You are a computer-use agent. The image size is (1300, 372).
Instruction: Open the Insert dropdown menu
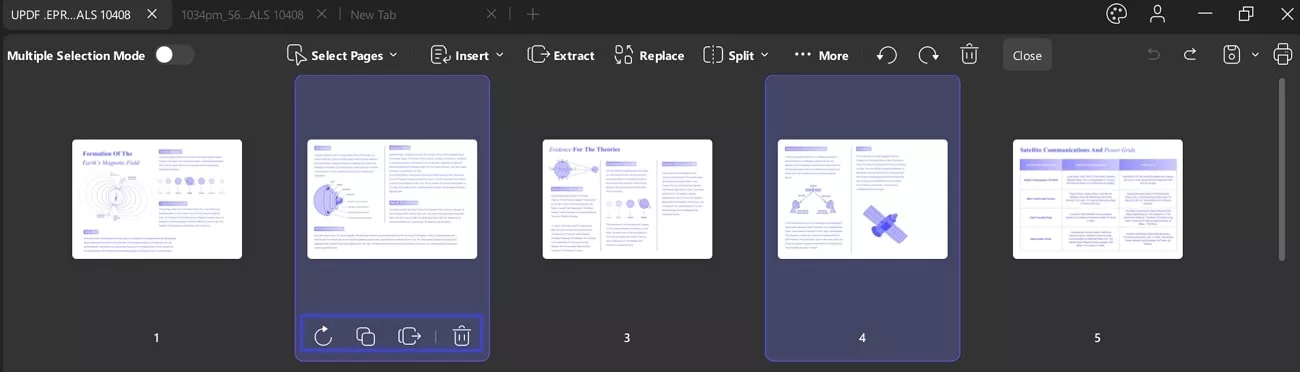466,55
